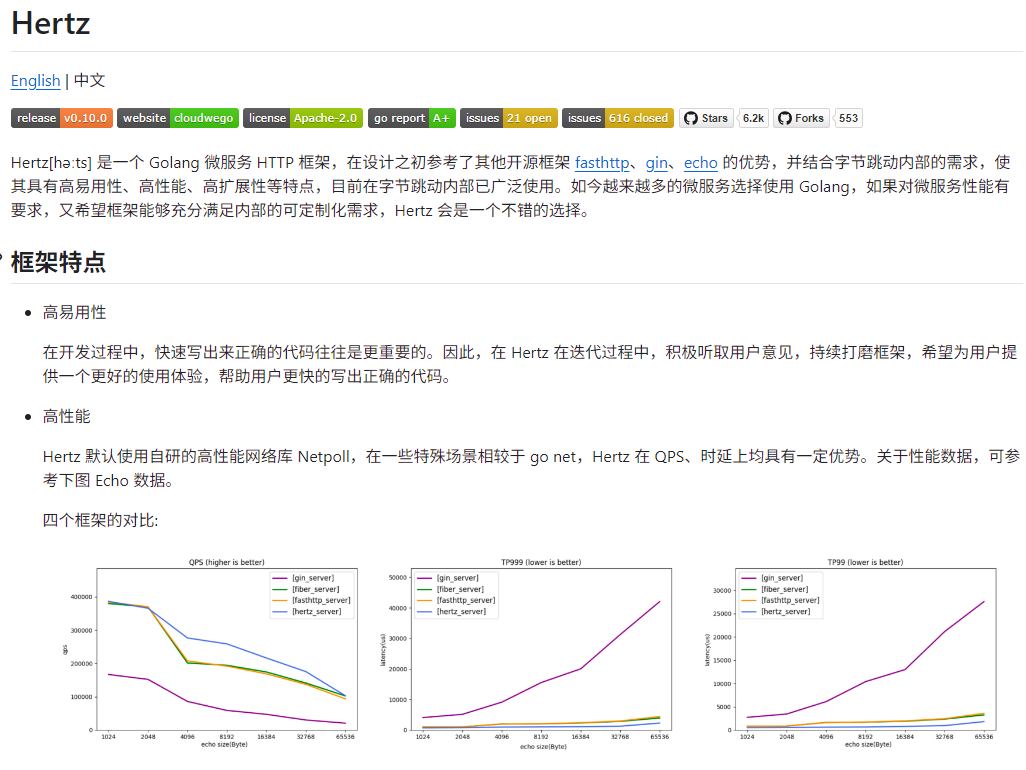Open the TP99 (lower is better) chart image
1026x770 pixels.
(850, 654)
